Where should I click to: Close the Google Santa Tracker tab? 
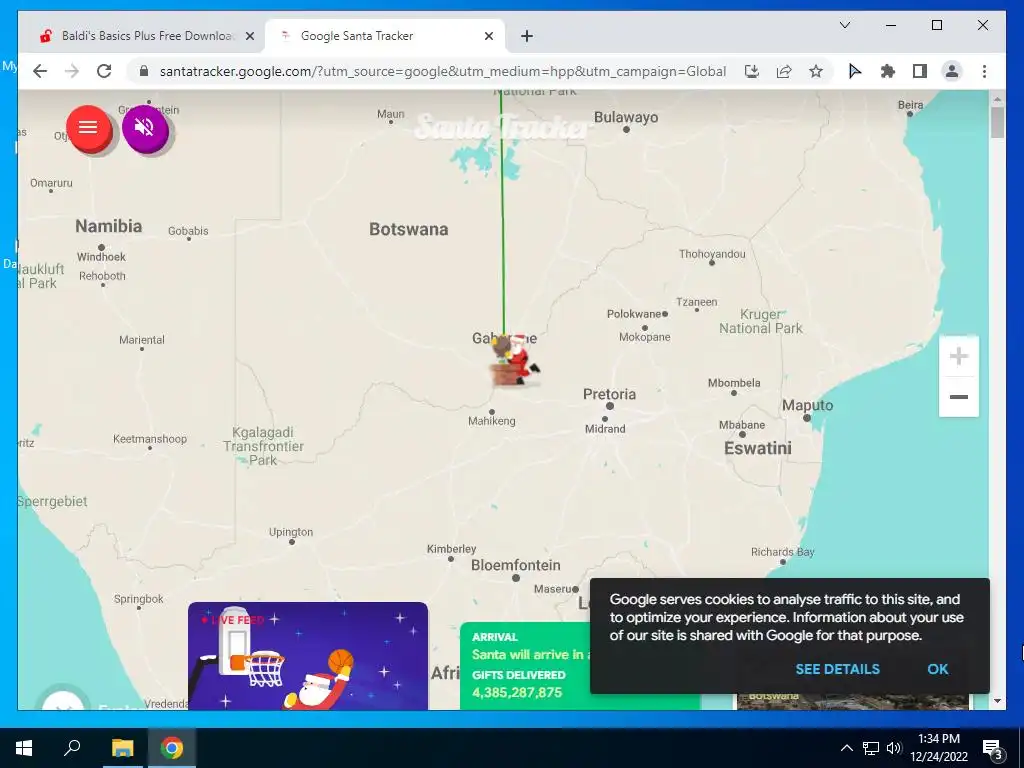click(488, 36)
